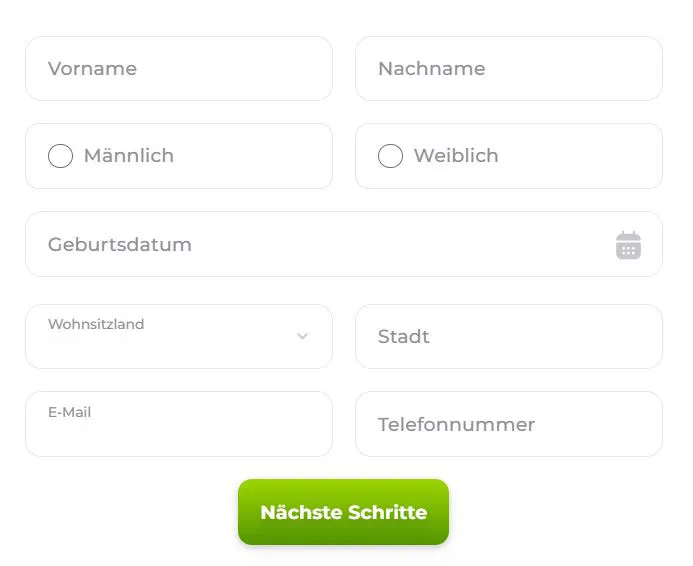The height and width of the screenshot is (566, 693).
Task: Click the Nachname placeholder text
Action: (x=432, y=68)
